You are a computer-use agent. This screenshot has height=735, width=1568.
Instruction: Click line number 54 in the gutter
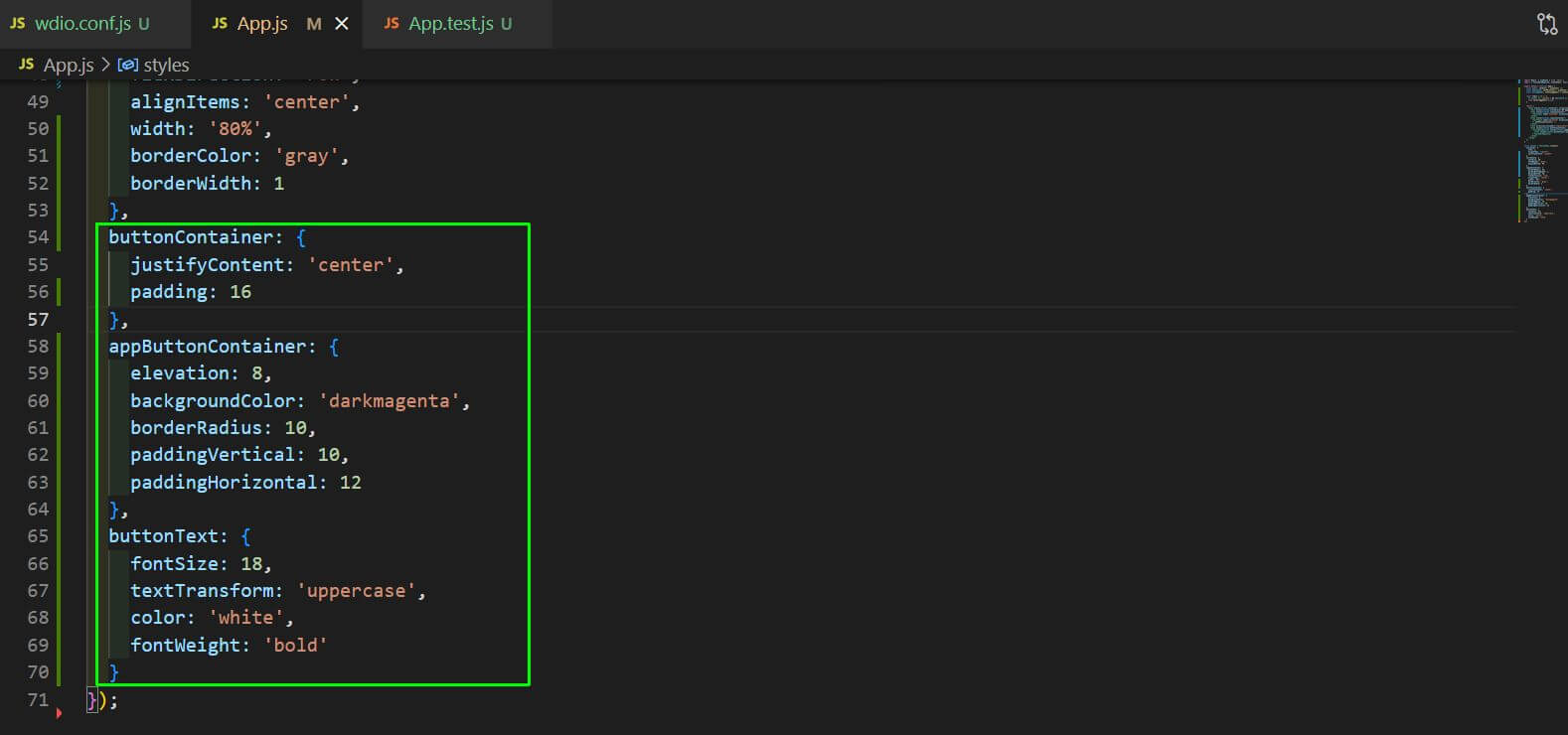(x=38, y=237)
